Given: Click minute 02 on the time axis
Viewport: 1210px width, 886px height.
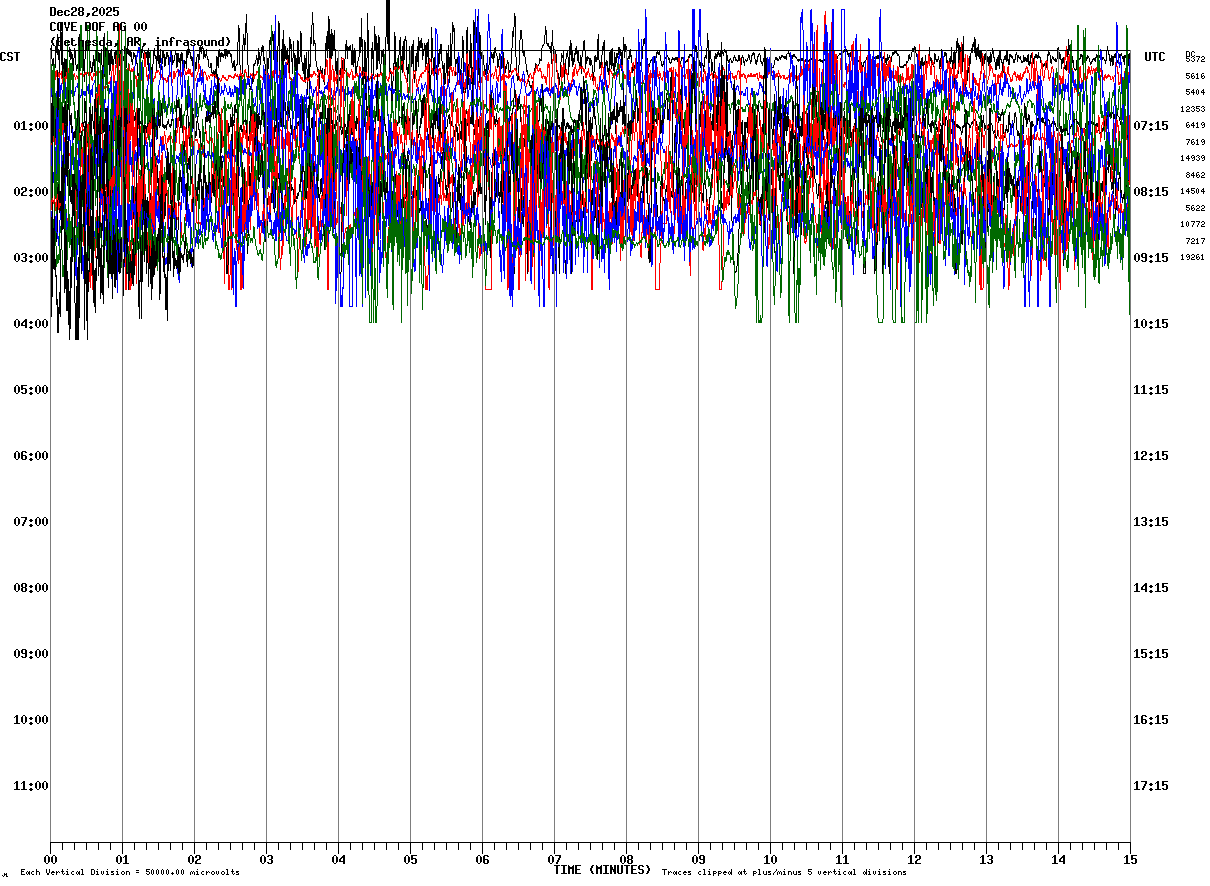Looking at the screenshot, I should pyautogui.click(x=194, y=860).
